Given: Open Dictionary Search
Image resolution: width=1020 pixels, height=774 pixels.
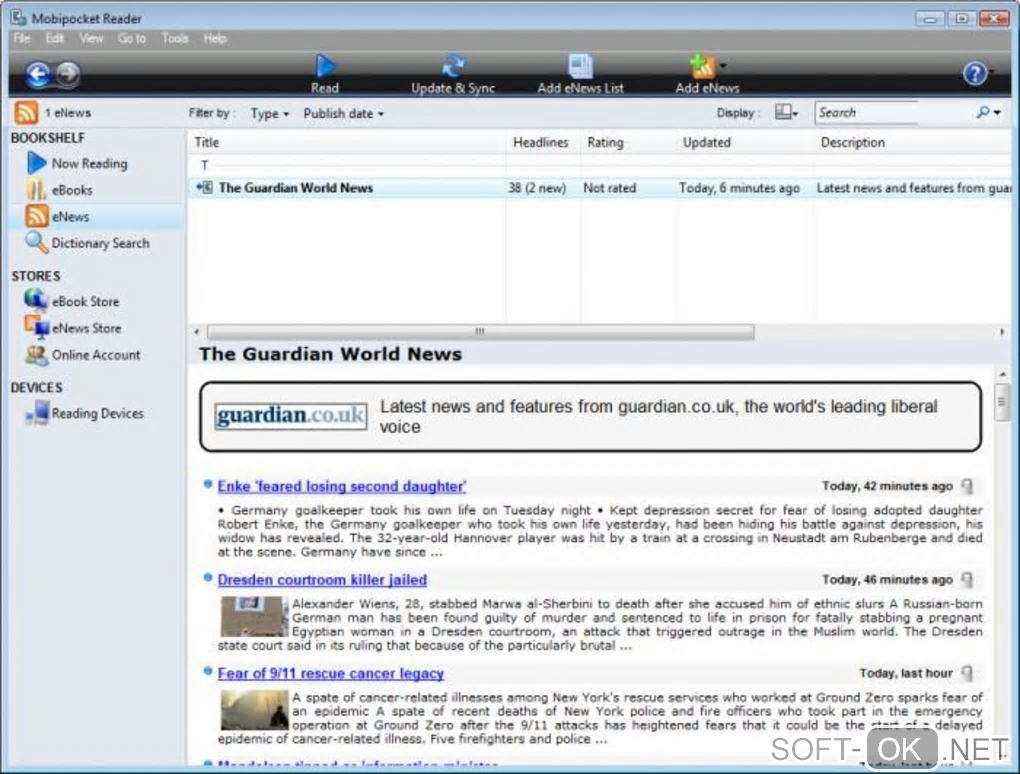Looking at the screenshot, I should click(88, 243).
